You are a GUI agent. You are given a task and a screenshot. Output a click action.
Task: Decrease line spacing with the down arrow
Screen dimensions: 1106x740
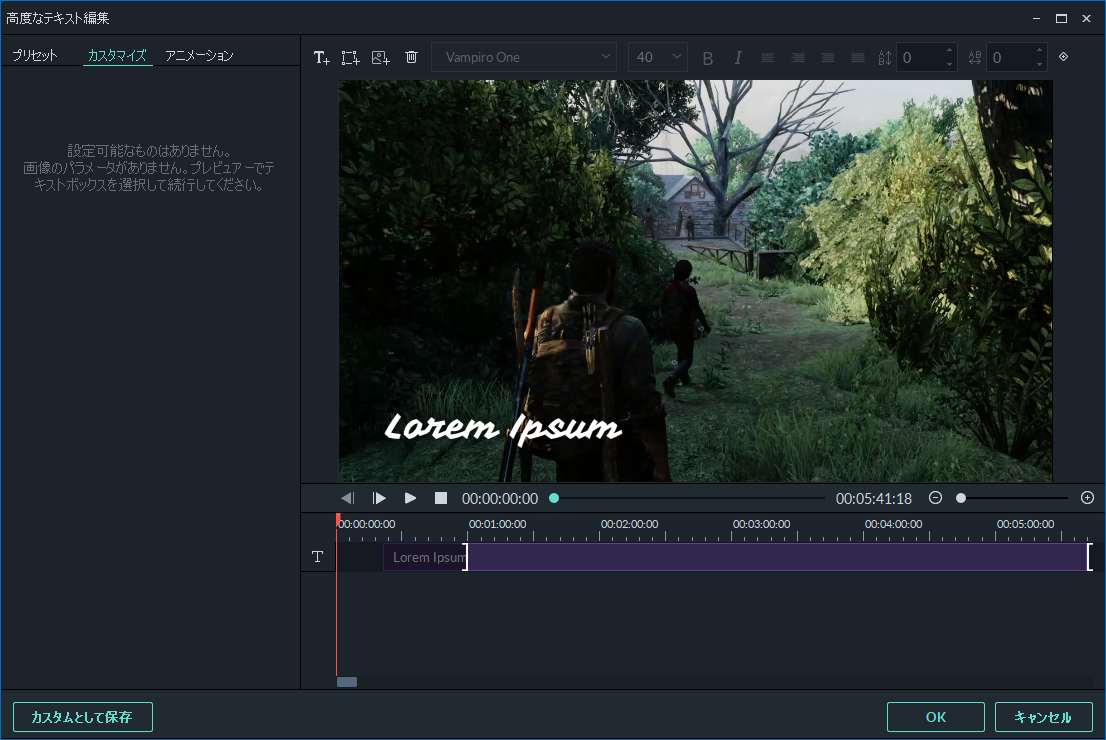tap(949, 64)
